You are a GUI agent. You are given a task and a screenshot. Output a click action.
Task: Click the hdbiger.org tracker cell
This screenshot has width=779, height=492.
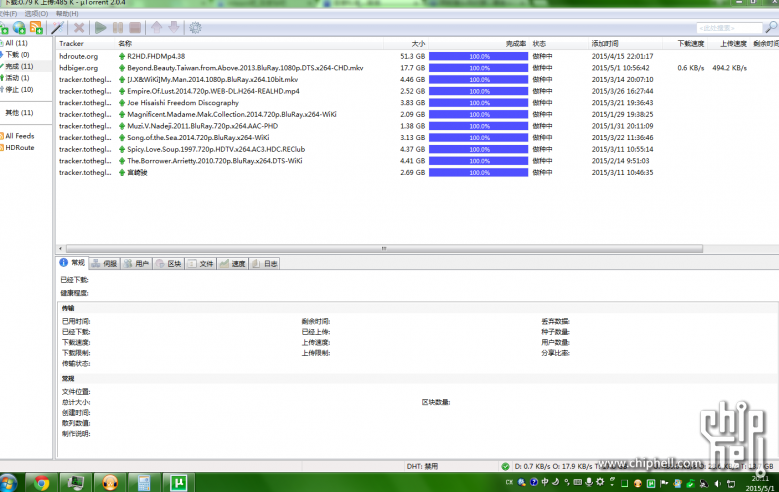click(78, 68)
